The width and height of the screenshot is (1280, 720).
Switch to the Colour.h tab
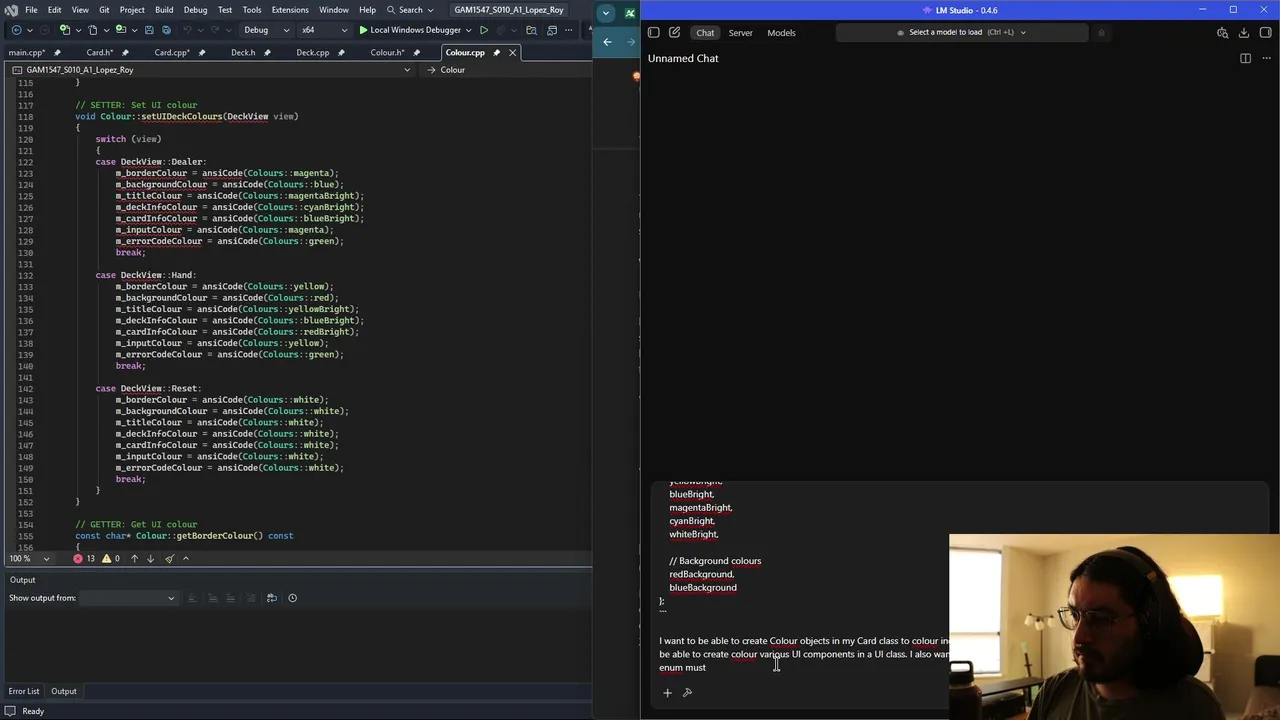click(386, 52)
